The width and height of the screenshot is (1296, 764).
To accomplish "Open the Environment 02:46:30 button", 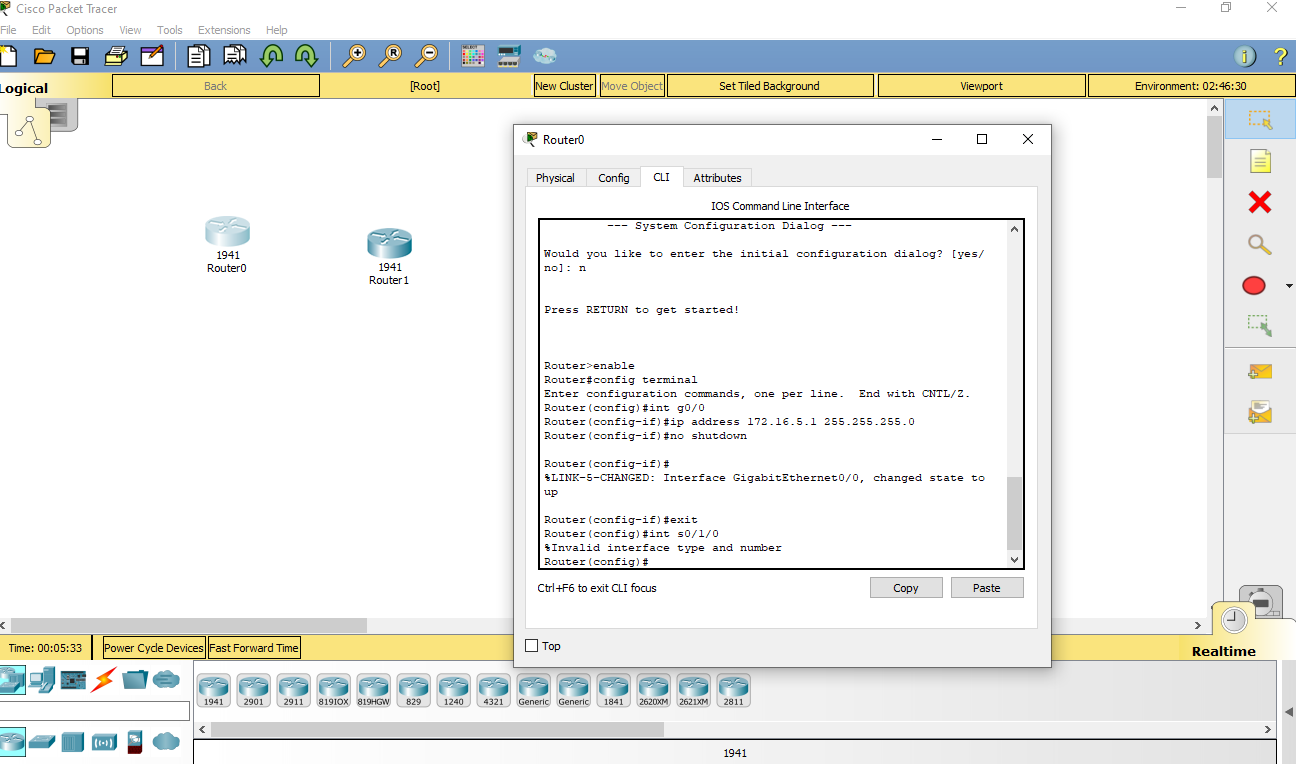I will click(x=1190, y=86).
